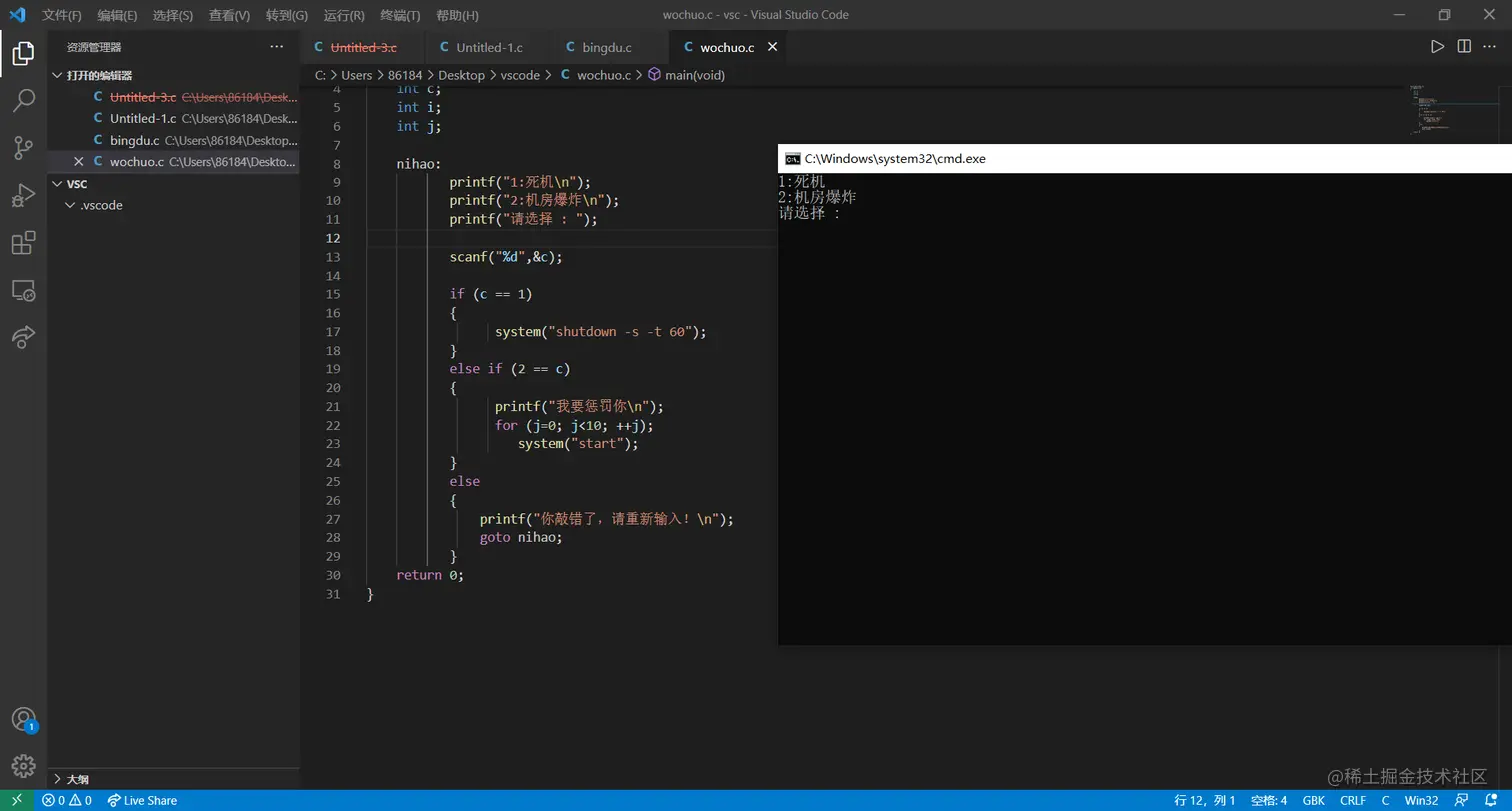Click the Run Code play icon
1512x811 pixels.
(1437, 47)
